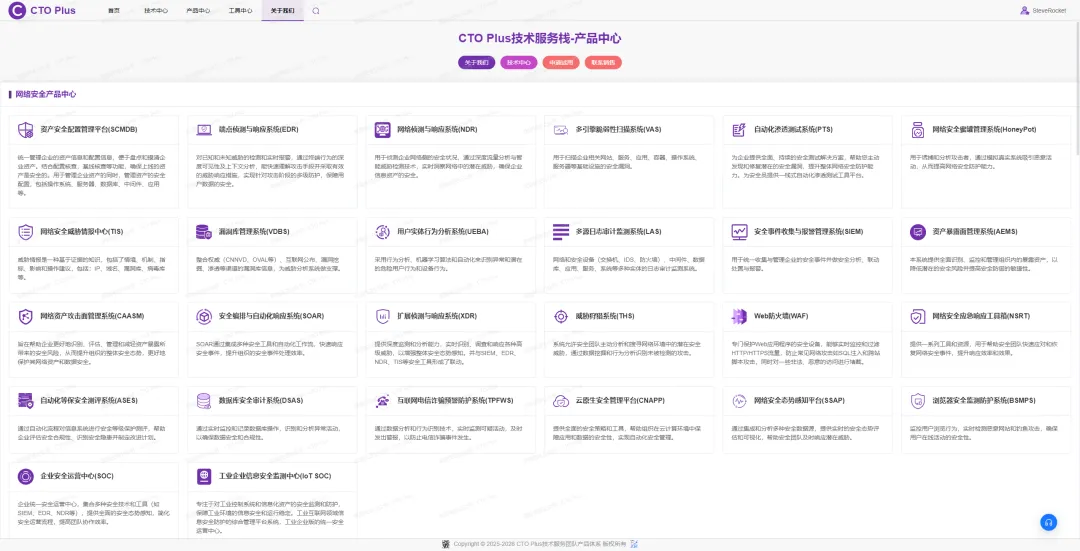
Task: Open 技术中心 in the top navigation bar
Action: pyautogui.click(x=156, y=11)
